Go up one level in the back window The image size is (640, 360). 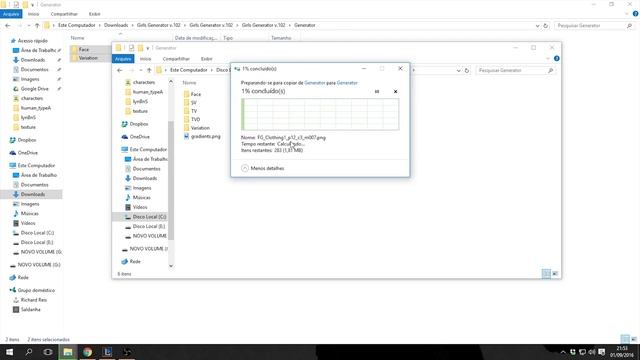pyautogui.click(x=37, y=25)
